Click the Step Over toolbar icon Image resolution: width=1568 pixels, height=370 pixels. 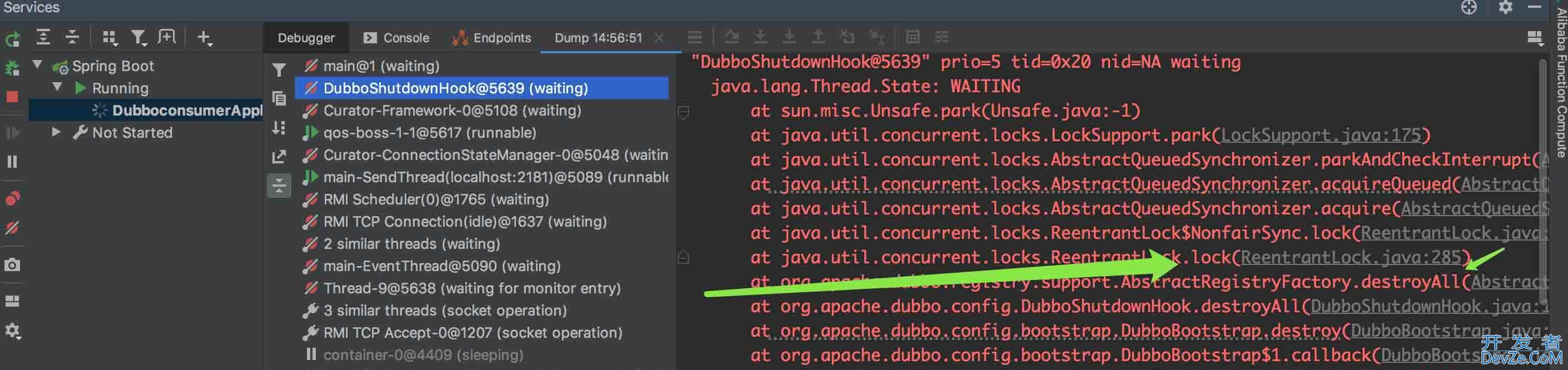732,38
